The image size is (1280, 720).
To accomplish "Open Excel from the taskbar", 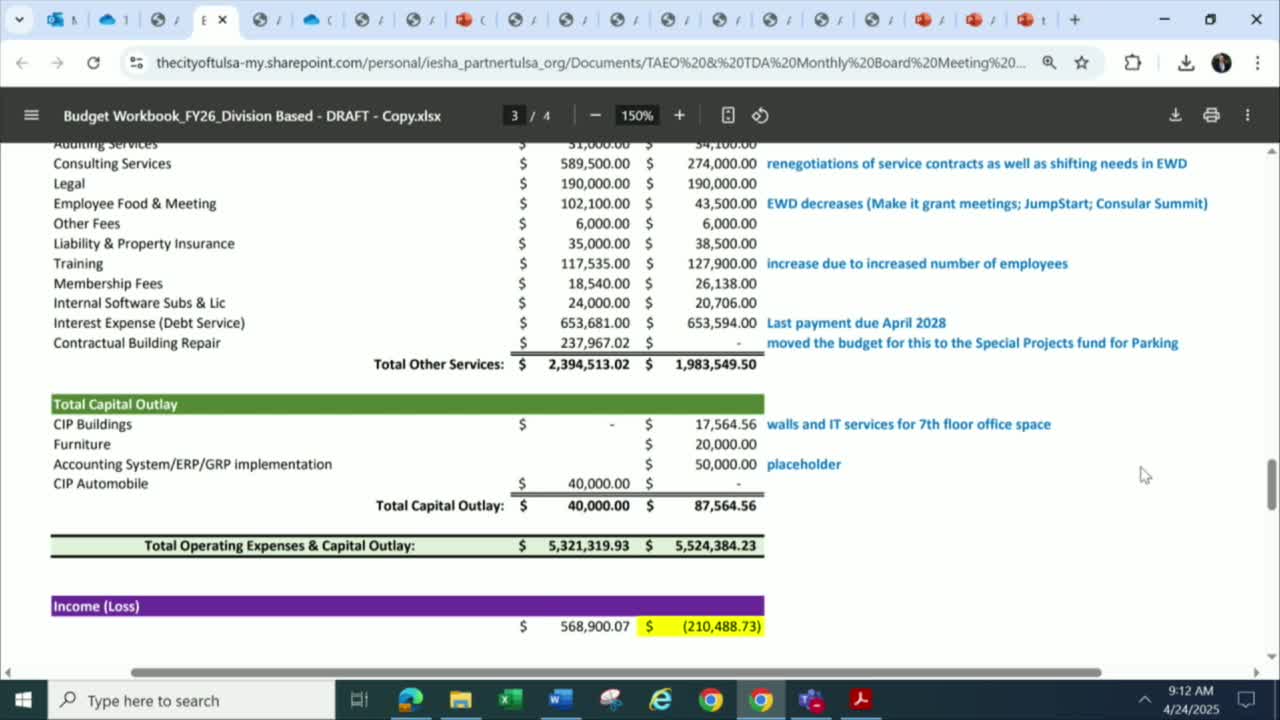I will [x=510, y=700].
